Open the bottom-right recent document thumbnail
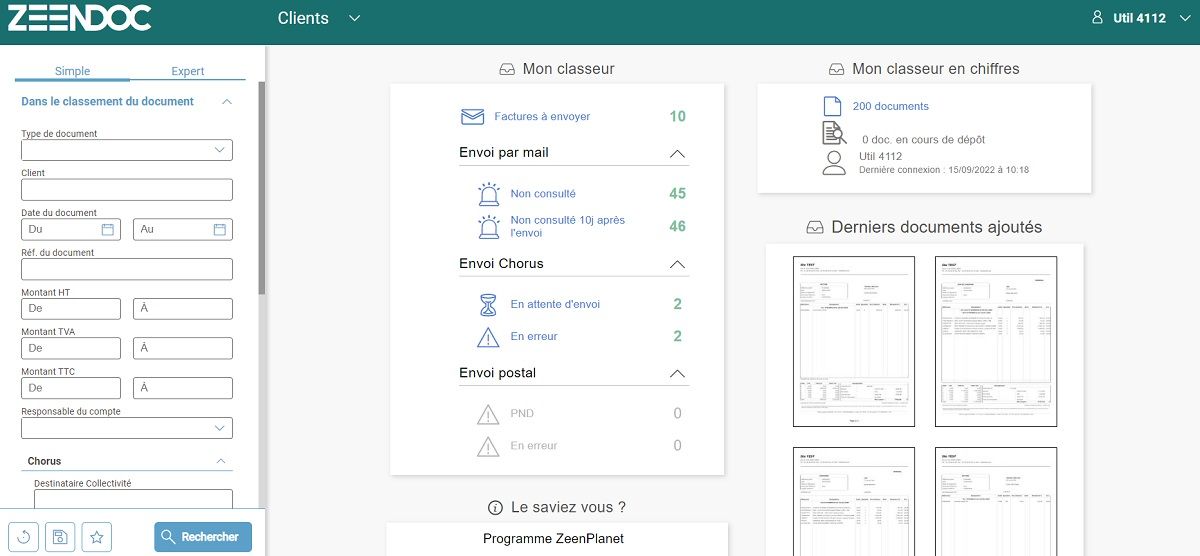The image size is (1200, 556). coord(996,501)
